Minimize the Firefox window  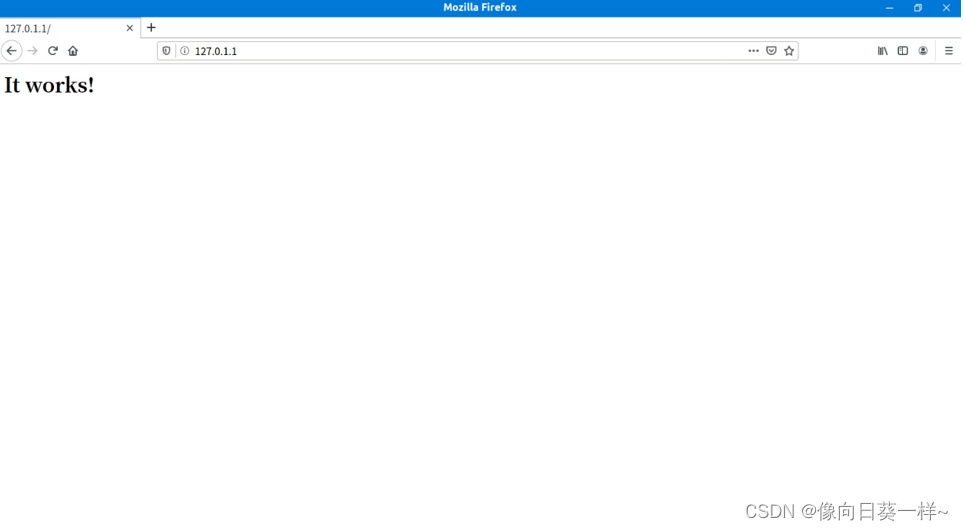[x=889, y=8]
